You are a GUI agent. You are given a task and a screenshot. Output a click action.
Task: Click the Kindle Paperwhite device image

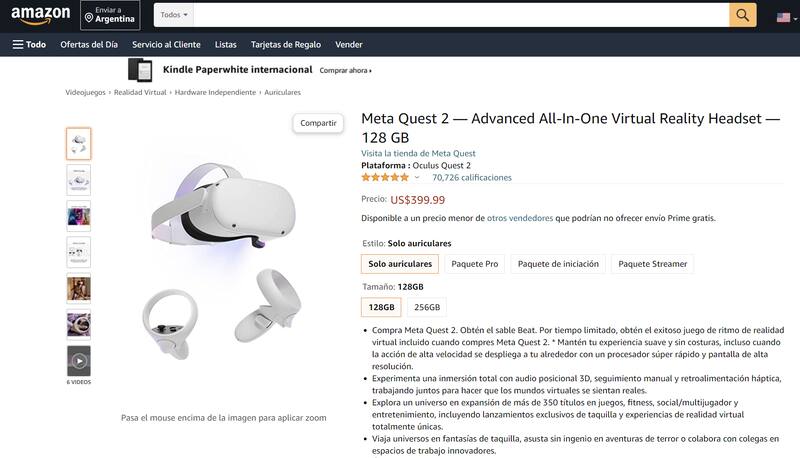click(x=140, y=70)
